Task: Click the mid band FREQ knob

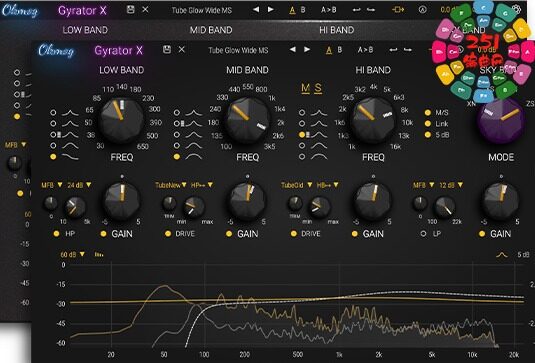Action: click(247, 120)
